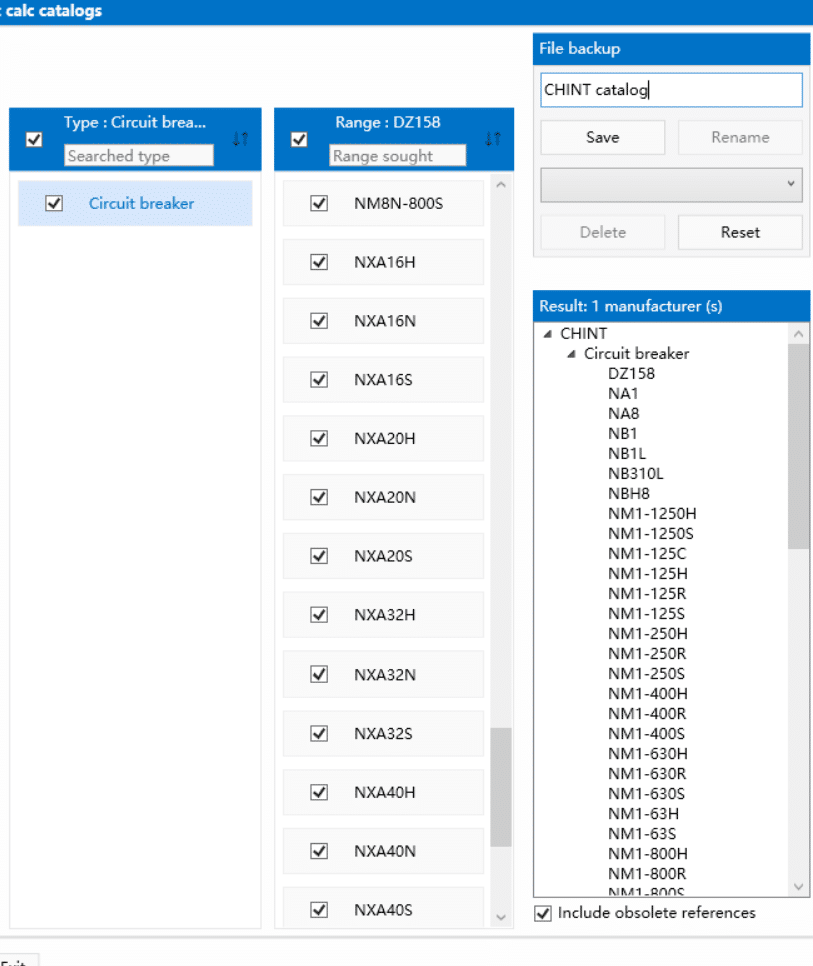The width and height of the screenshot is (813, 966).
Task: Uncheck the NXA20N checkbox
Action: (x=319, y=497)
